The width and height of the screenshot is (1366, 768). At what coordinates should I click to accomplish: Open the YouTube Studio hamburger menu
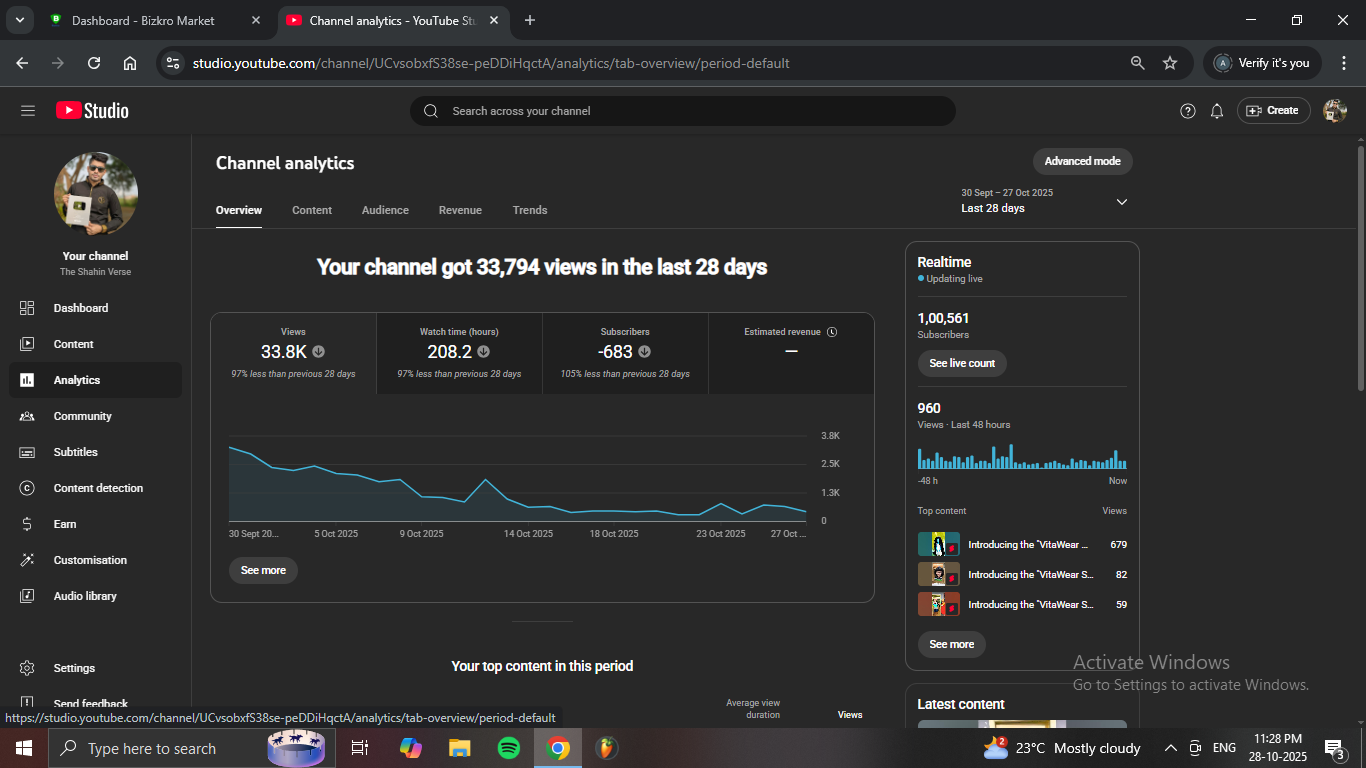pyautogui.click(x=28, y=111)
